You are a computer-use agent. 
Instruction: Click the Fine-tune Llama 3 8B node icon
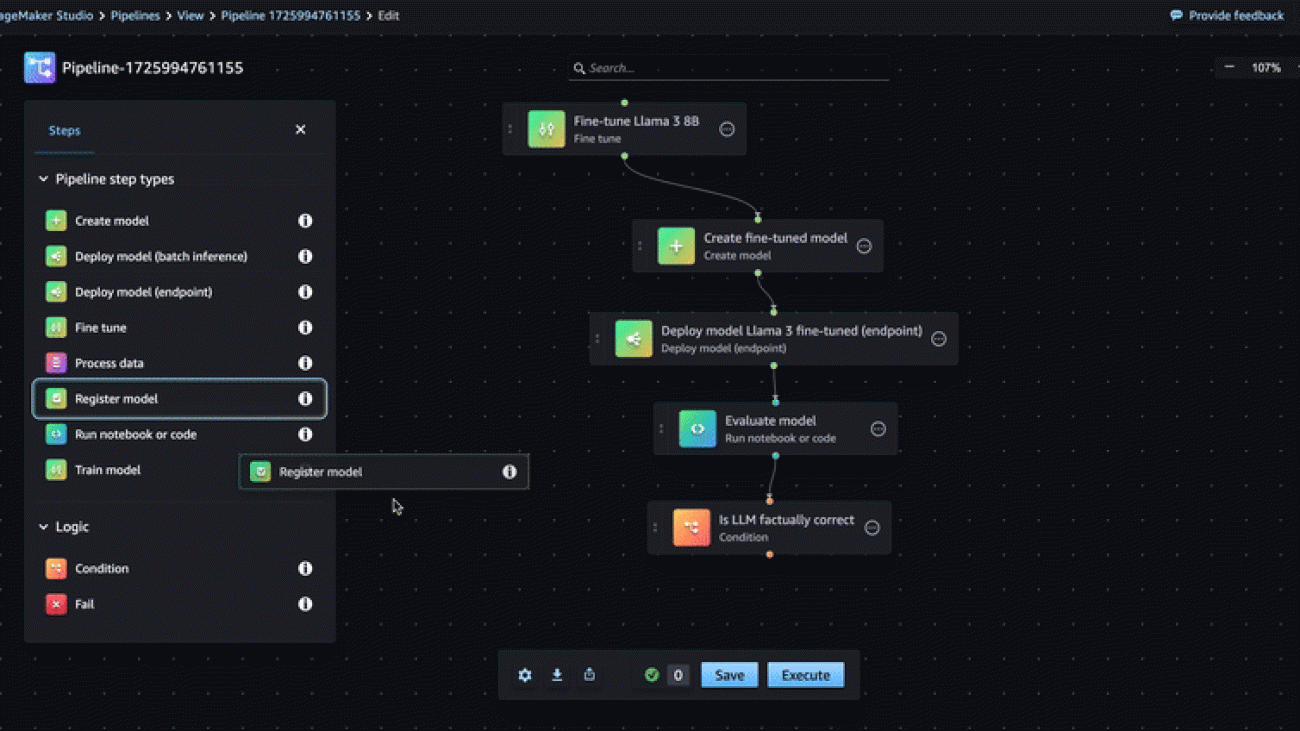point(546,129)
